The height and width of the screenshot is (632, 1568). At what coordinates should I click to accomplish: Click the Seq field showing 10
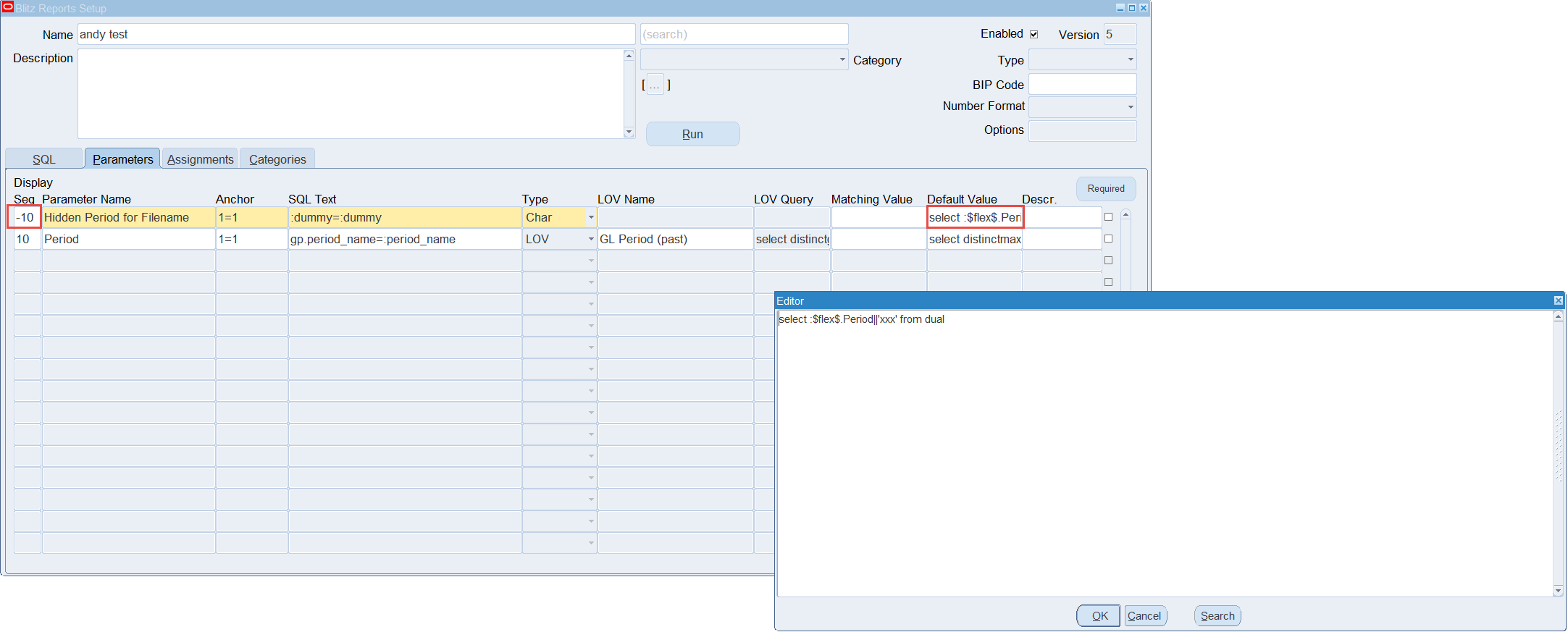coord(28,239)
